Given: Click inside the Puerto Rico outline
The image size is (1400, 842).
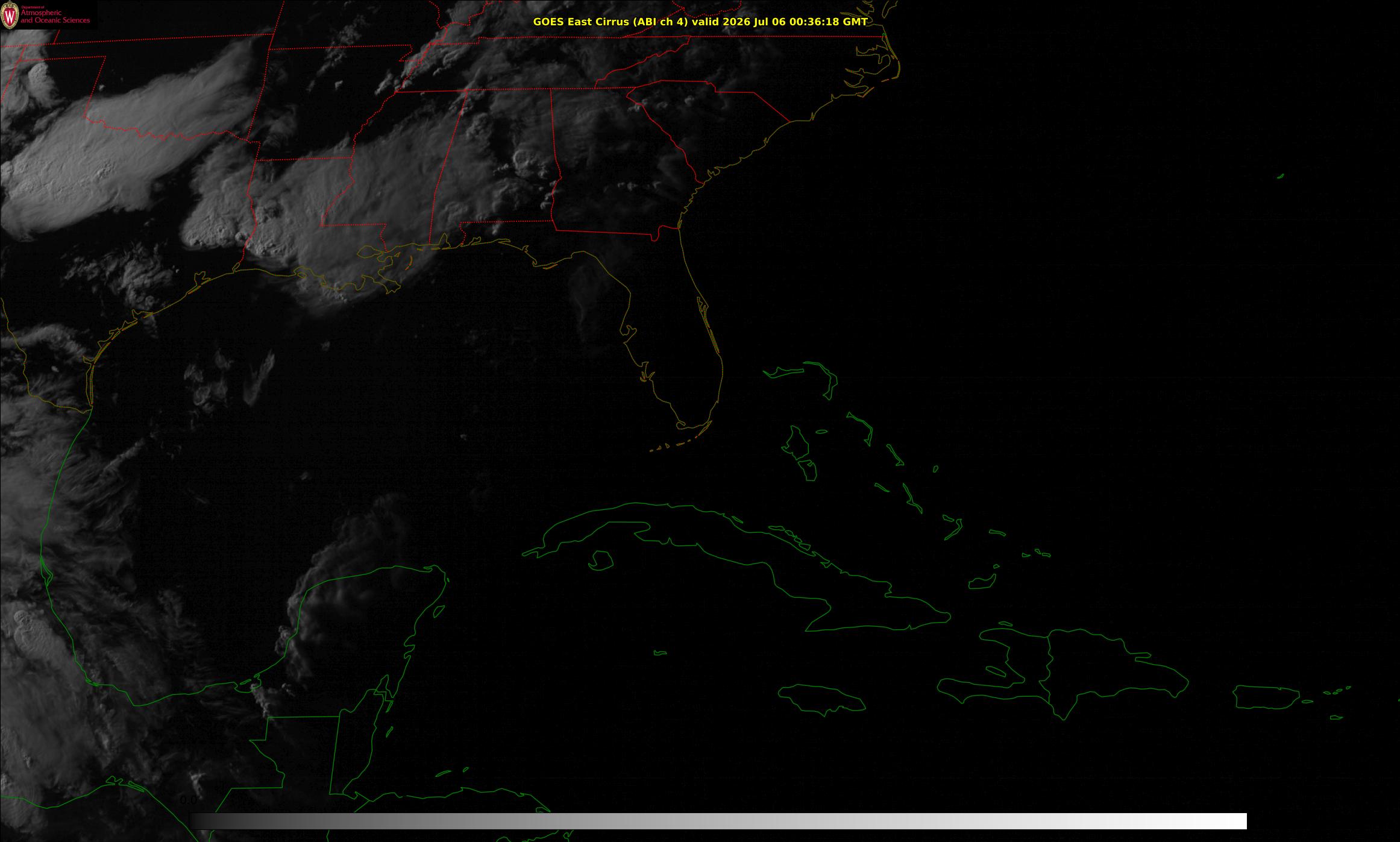Looking at the screenshot, I should click(x=1266, y=697).
